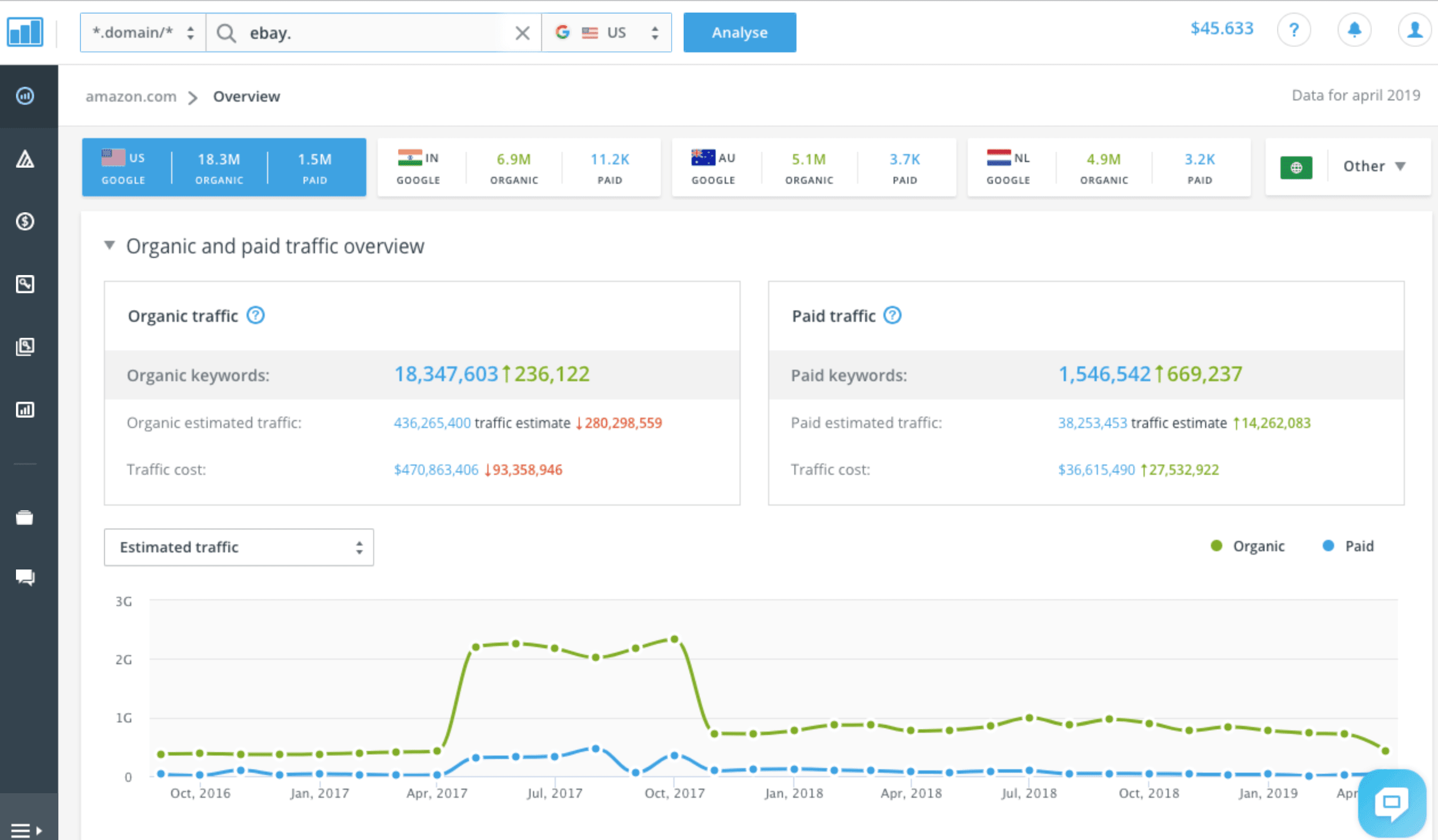1438x840 pixels.
Task: Open the Google US search engine dropdown
Action: click(x=607, y=33)
